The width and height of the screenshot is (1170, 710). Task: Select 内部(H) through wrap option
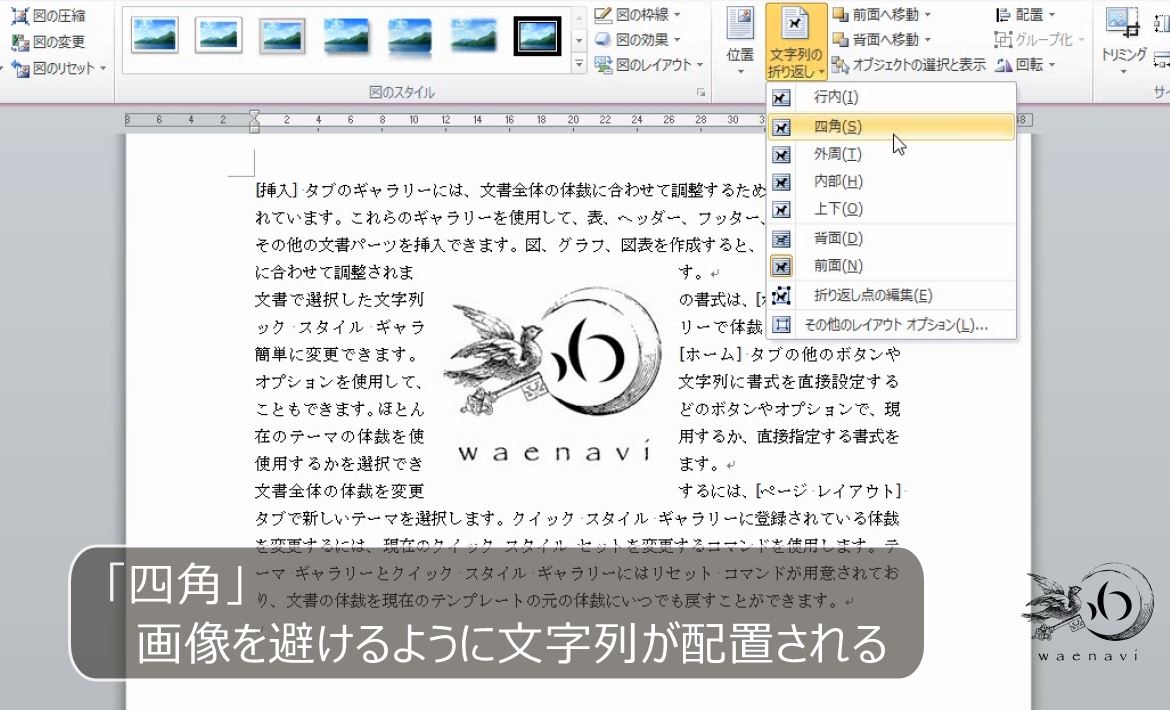click(x=892, y=182)
